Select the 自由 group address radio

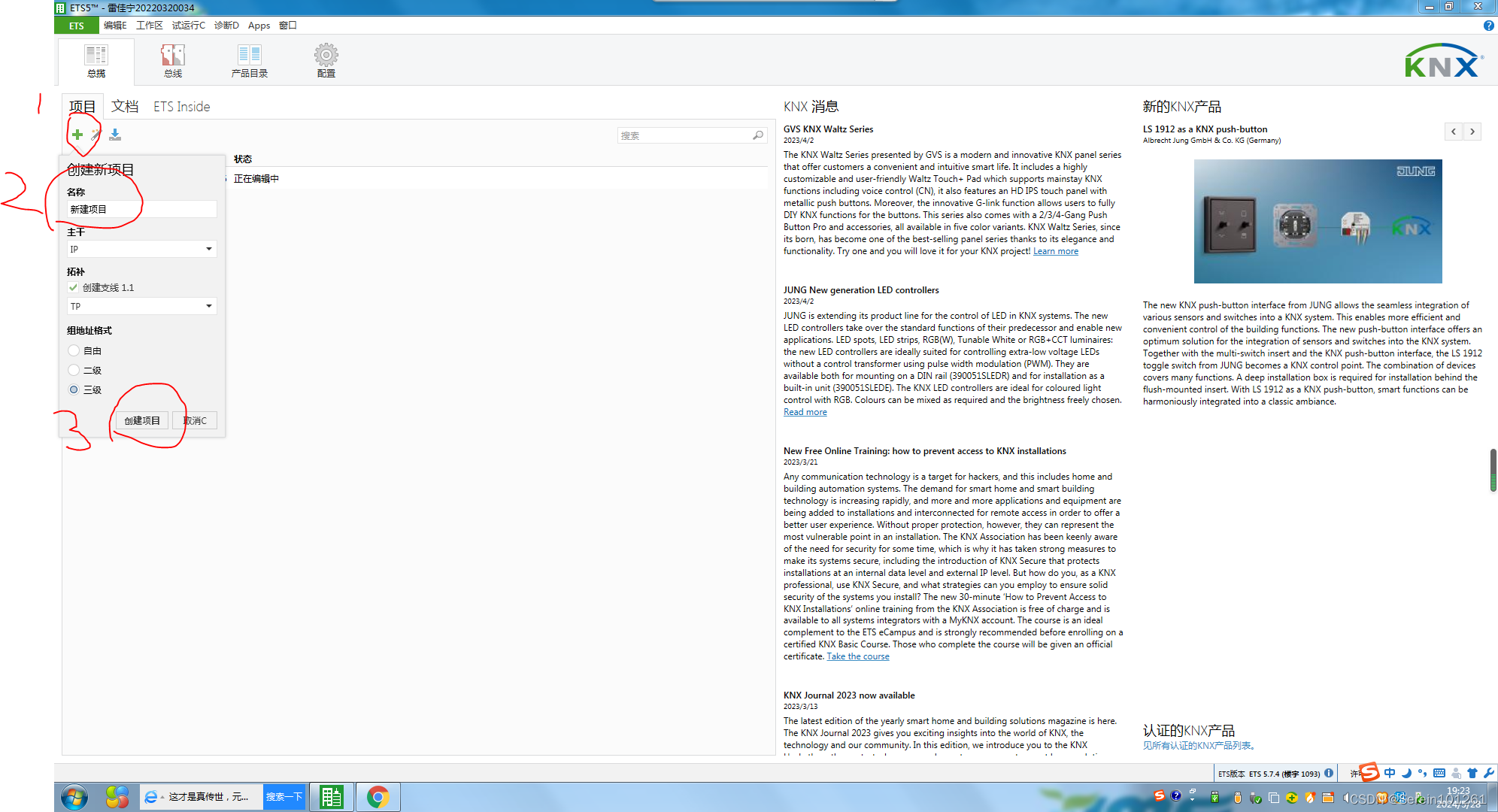click(x=74, y=350)
